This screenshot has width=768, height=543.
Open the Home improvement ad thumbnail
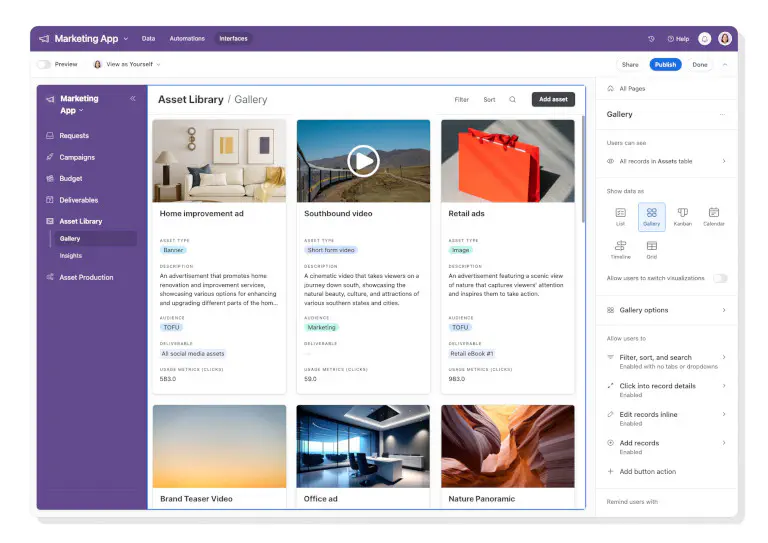point(219,161)
